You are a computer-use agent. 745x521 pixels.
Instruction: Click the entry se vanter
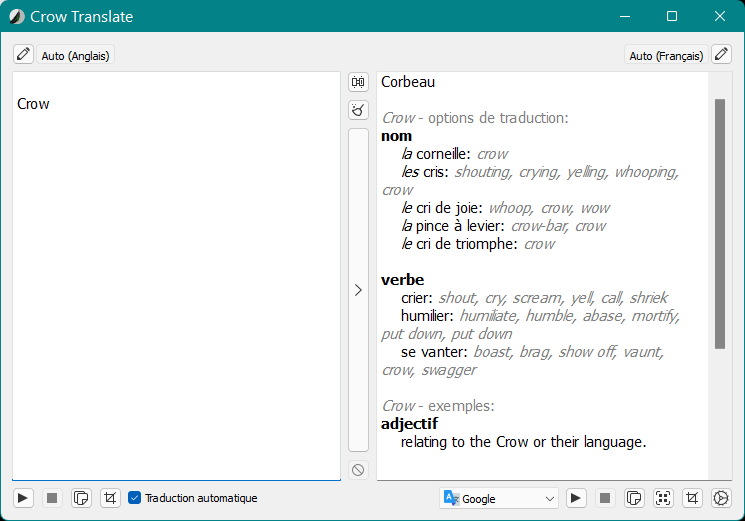[x=434, y=352]
